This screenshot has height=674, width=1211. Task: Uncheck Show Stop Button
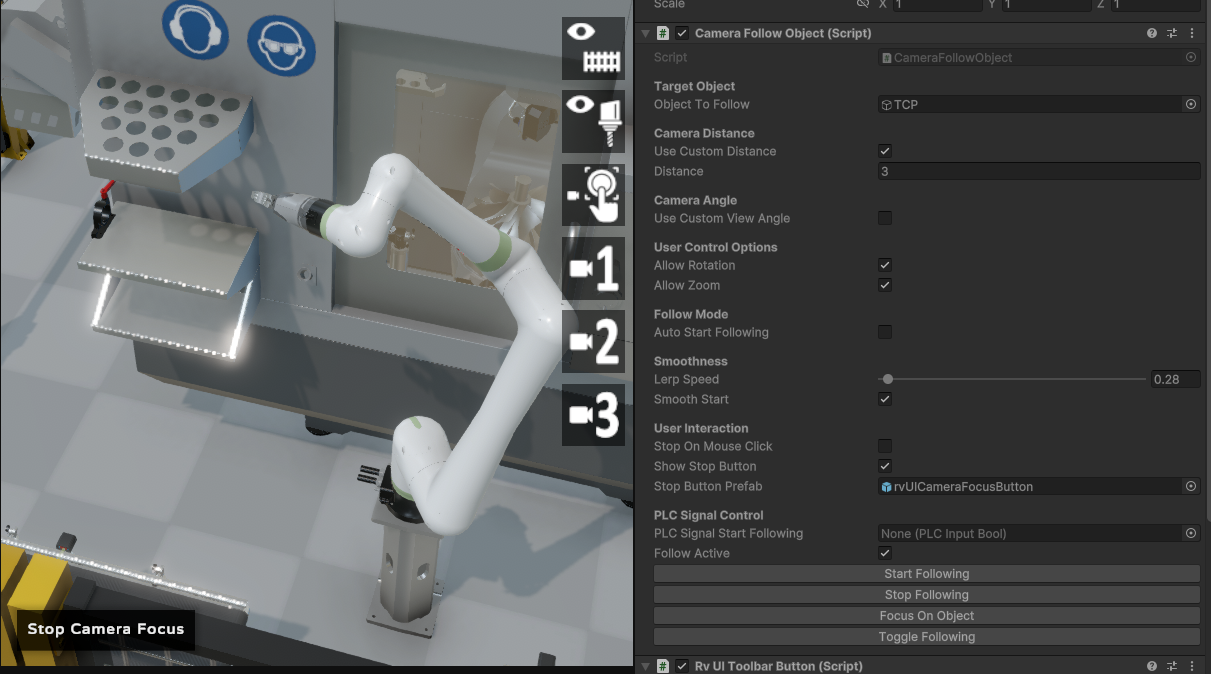pyautogui.click(x=885, y=466)
